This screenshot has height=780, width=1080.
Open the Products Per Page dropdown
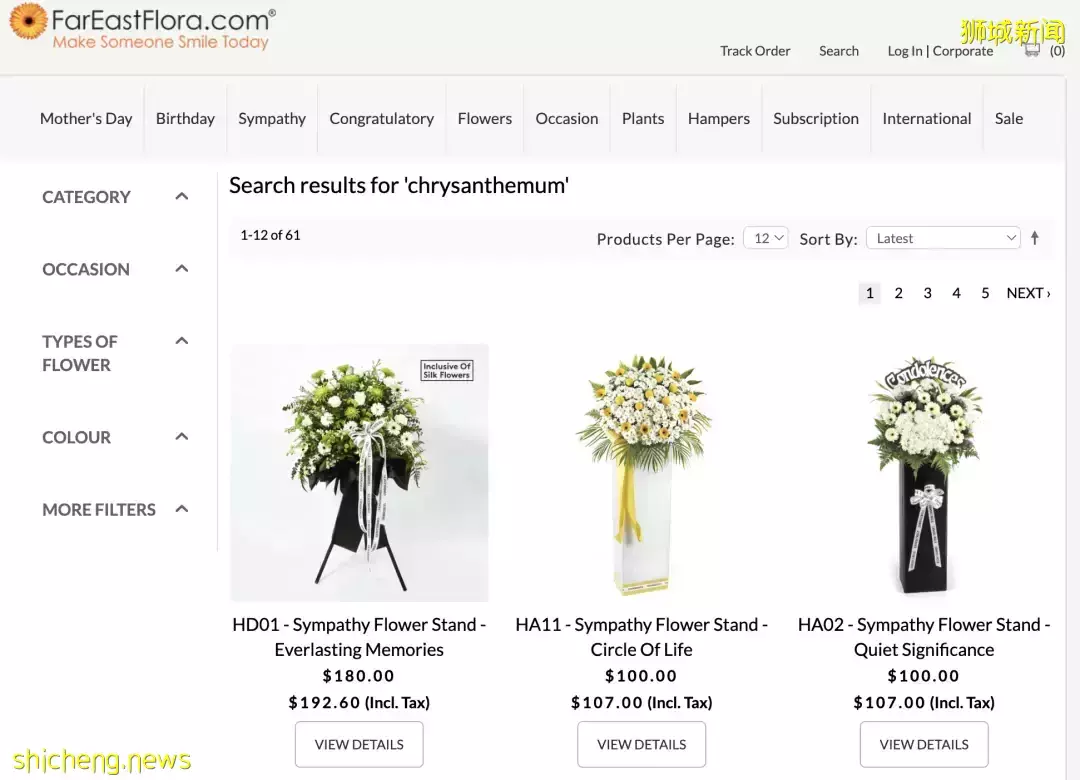pyautogui.click(x=765, y=238)
